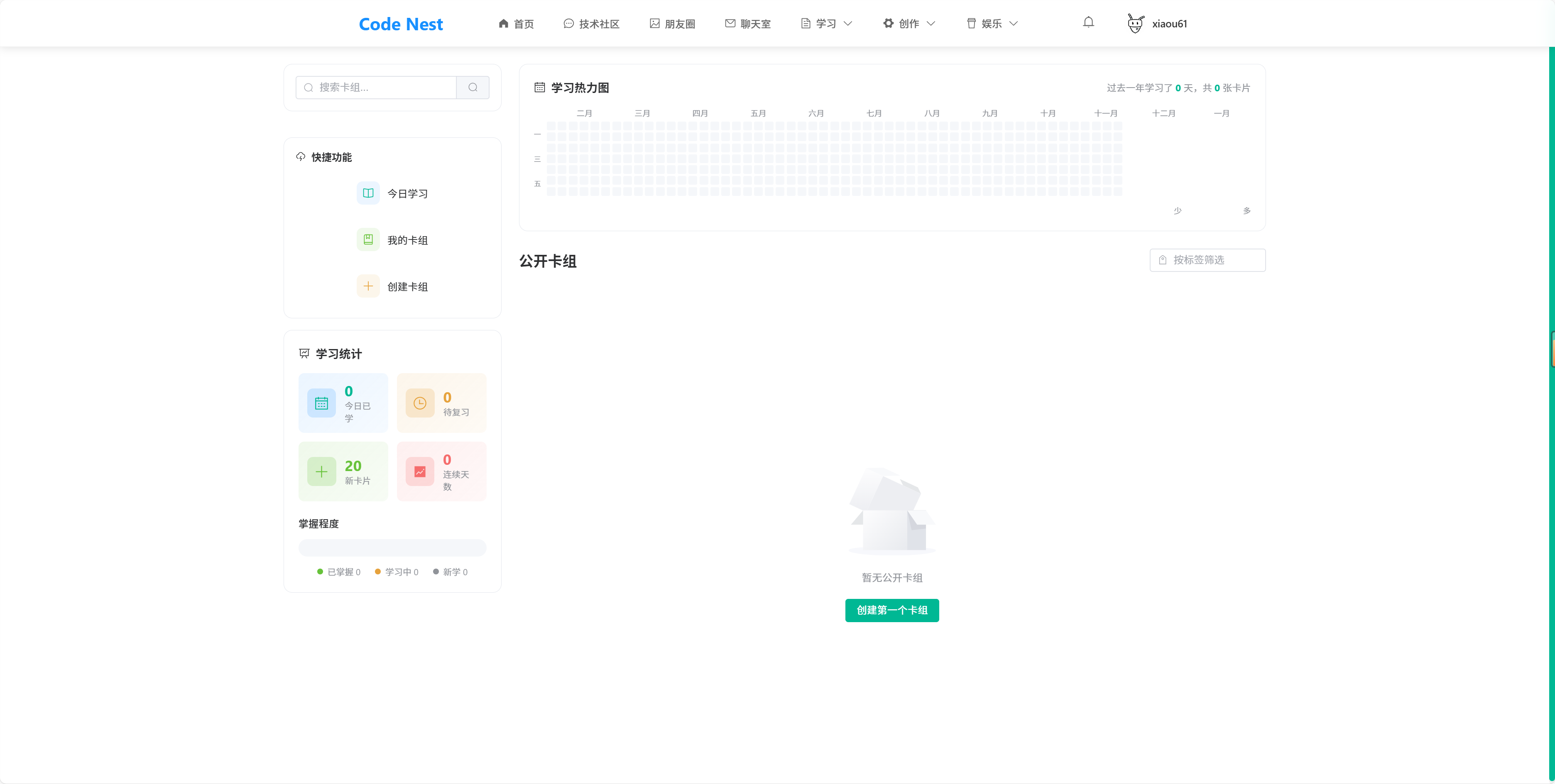Click the 连续天数 trend chart icon
The height and width of the screenshot is (784, 1555).
[x=419, y=471]
